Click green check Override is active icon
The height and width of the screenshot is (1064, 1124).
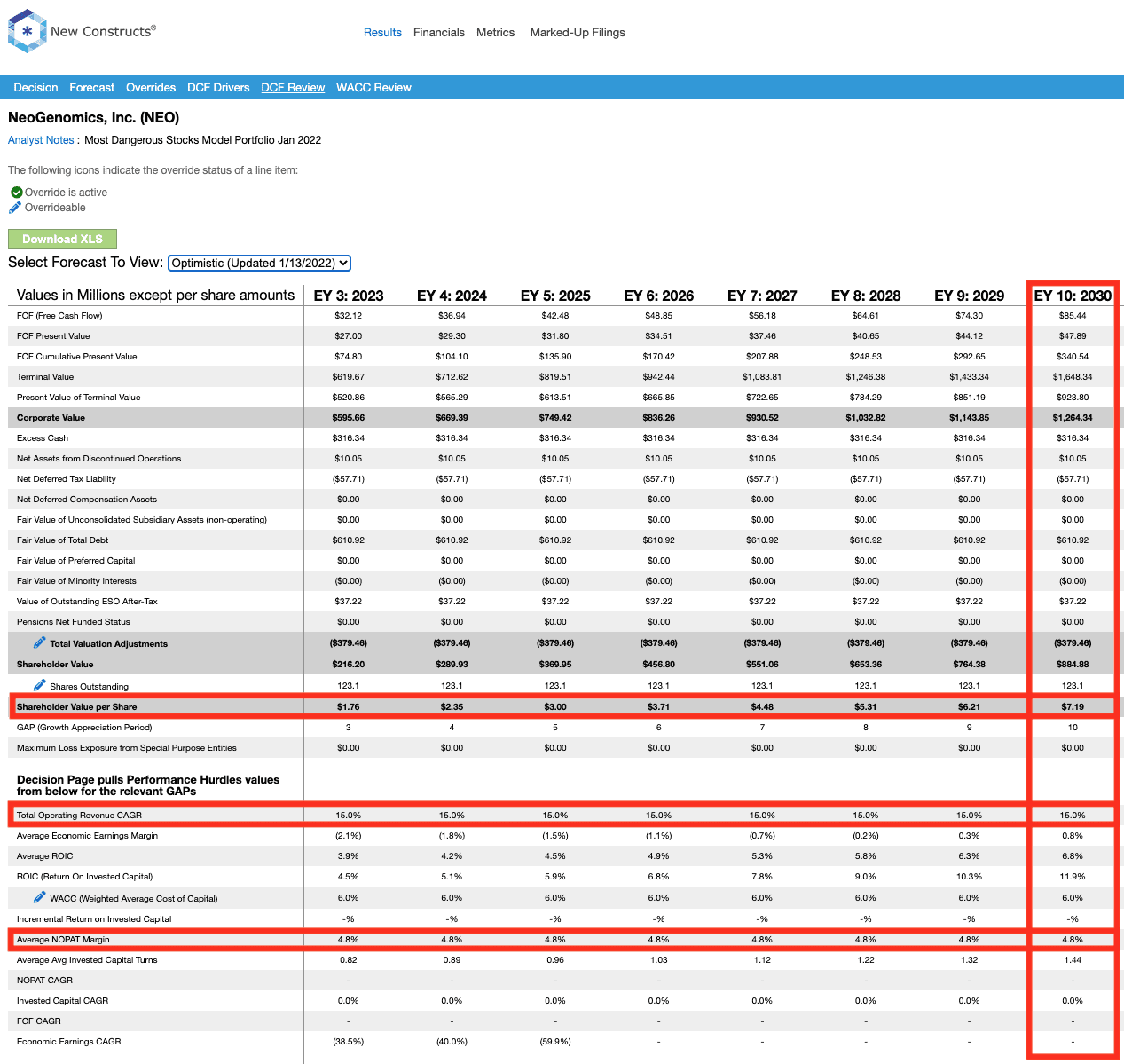pyautogui.click(x=16, y=193)
